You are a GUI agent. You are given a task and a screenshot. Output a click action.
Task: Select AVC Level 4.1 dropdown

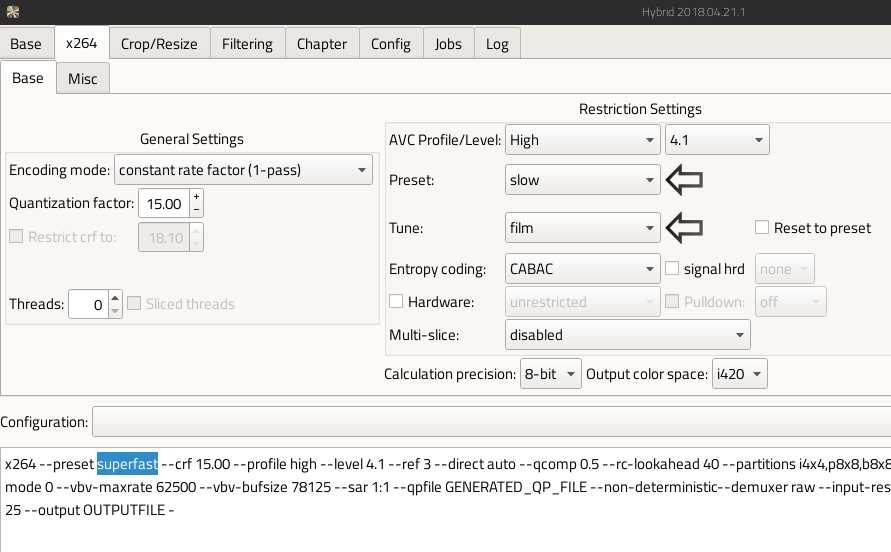pos(716,141)
